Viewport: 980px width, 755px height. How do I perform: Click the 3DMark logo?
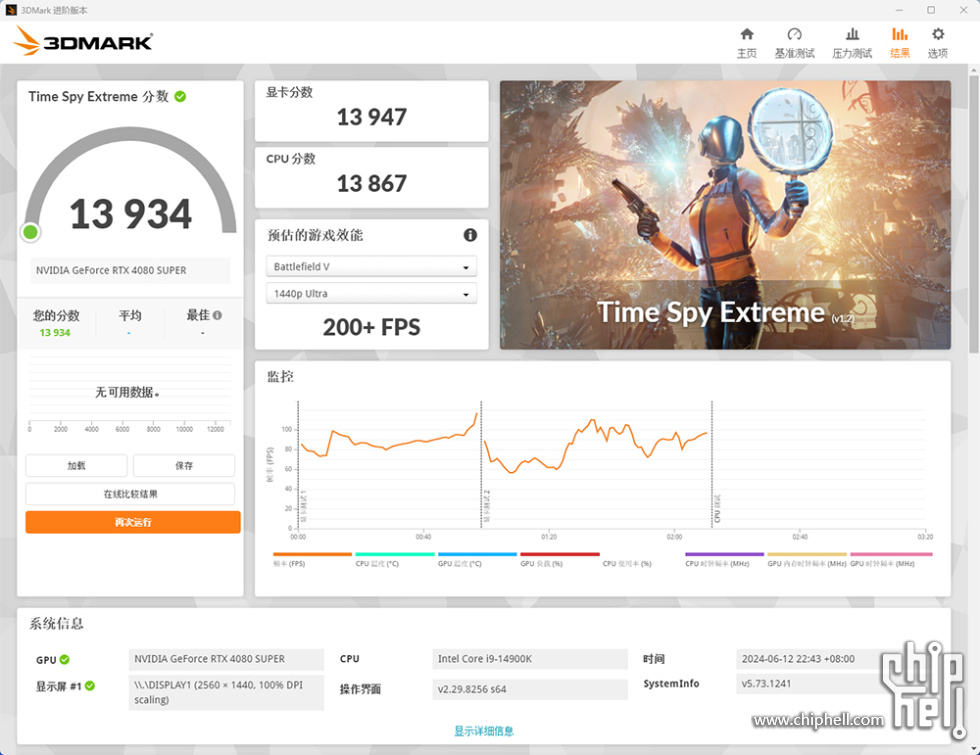tap(82, 41)
